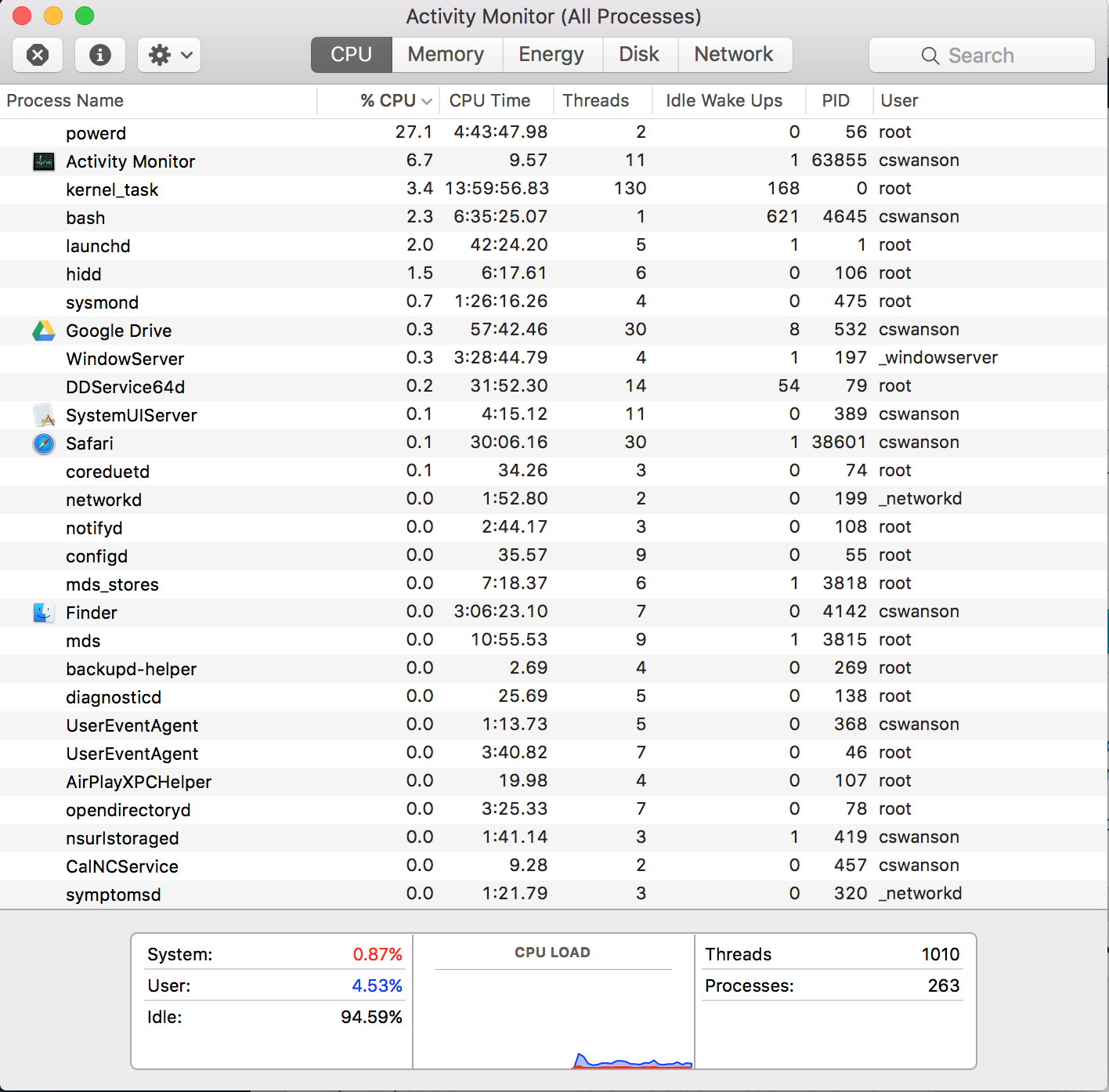Sort processes by the PID column header
This screenshot has width=1109, height=1092.
(x=836, y=100)
